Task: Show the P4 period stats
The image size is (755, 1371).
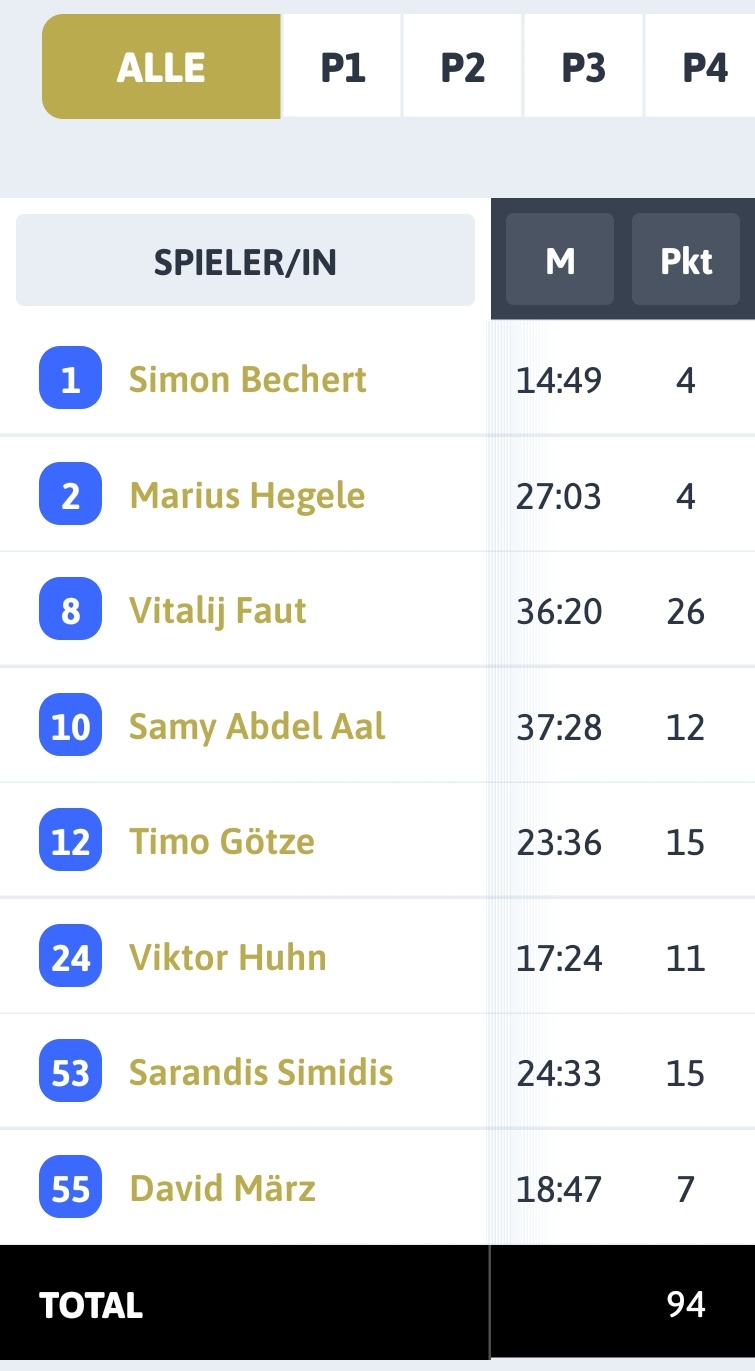Action: pyautogui.click(x=701, y=67)
